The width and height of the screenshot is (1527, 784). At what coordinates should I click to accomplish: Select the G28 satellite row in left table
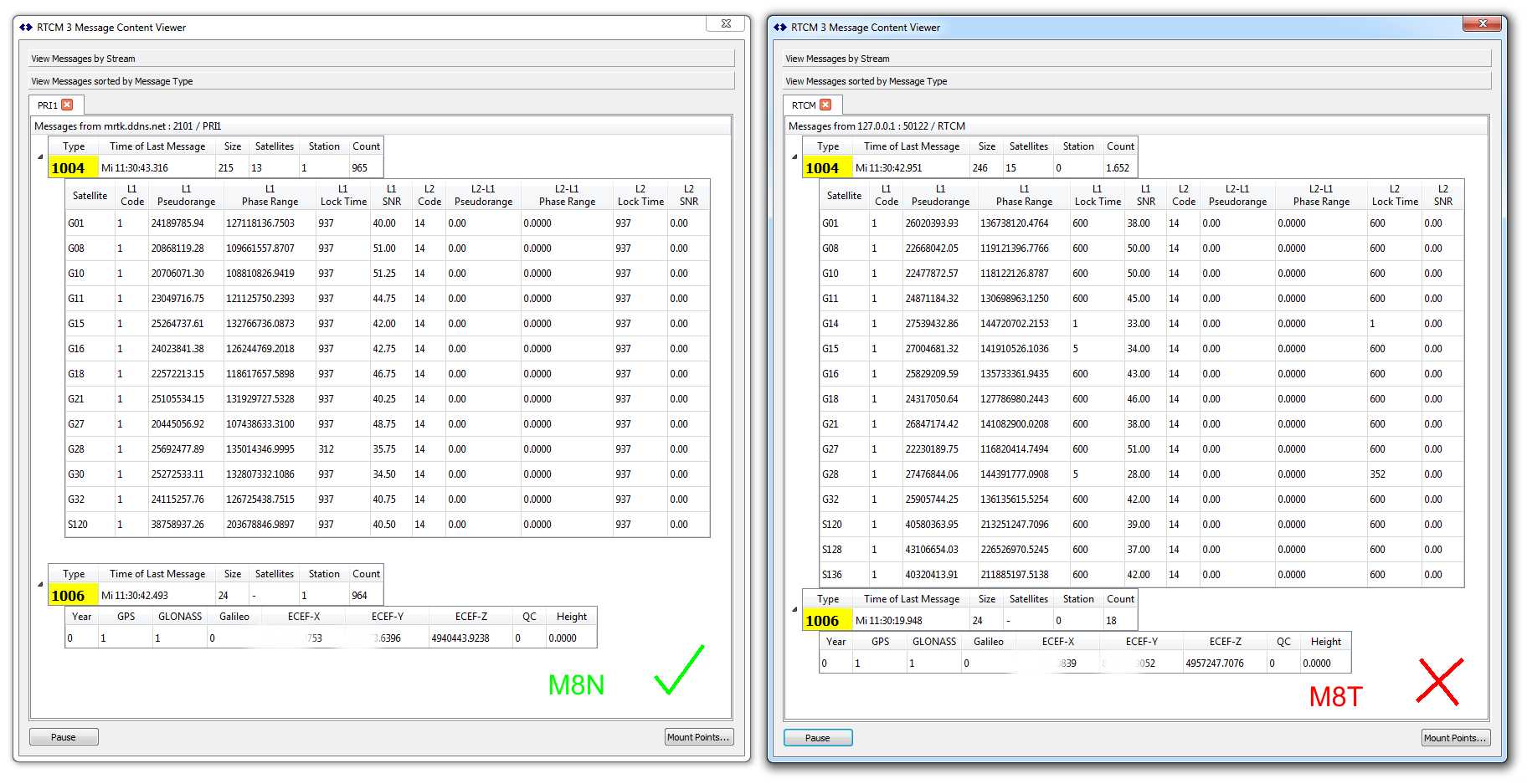coord(76,449)
